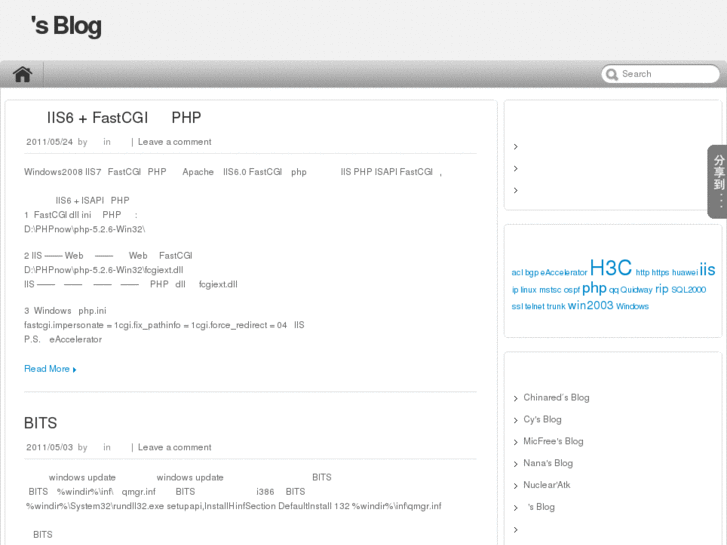Click the magnifier icon in search box
Screen dimensions: 727x545
point(610,74)
